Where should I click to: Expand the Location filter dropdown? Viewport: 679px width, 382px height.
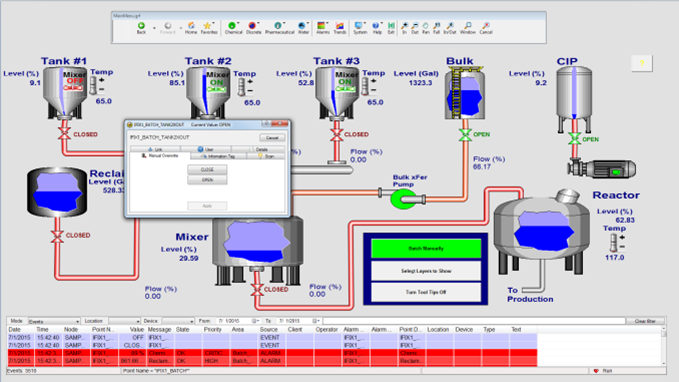click(x=124, y=321)
